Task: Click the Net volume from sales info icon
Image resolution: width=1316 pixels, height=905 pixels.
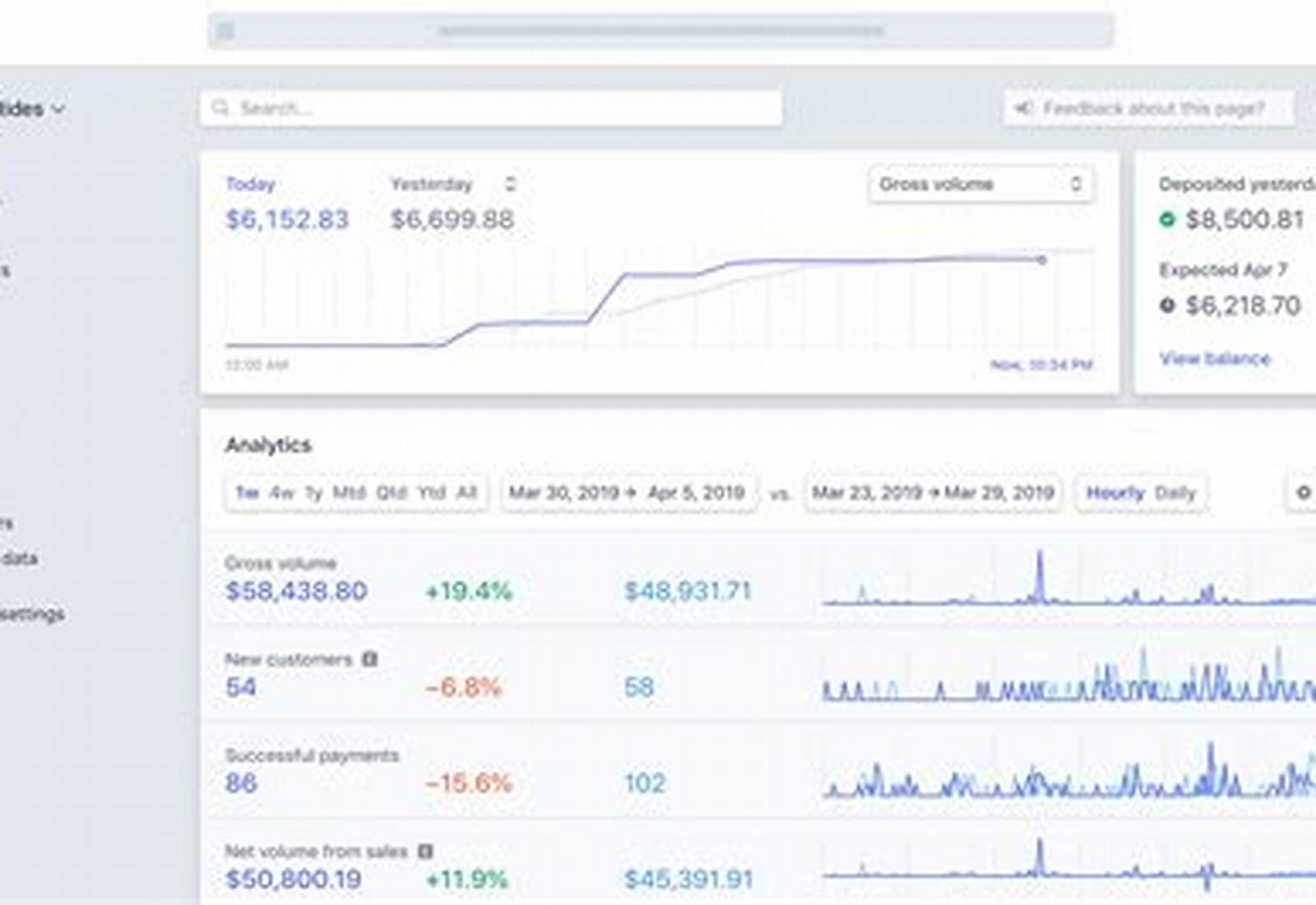Action: 425,851
